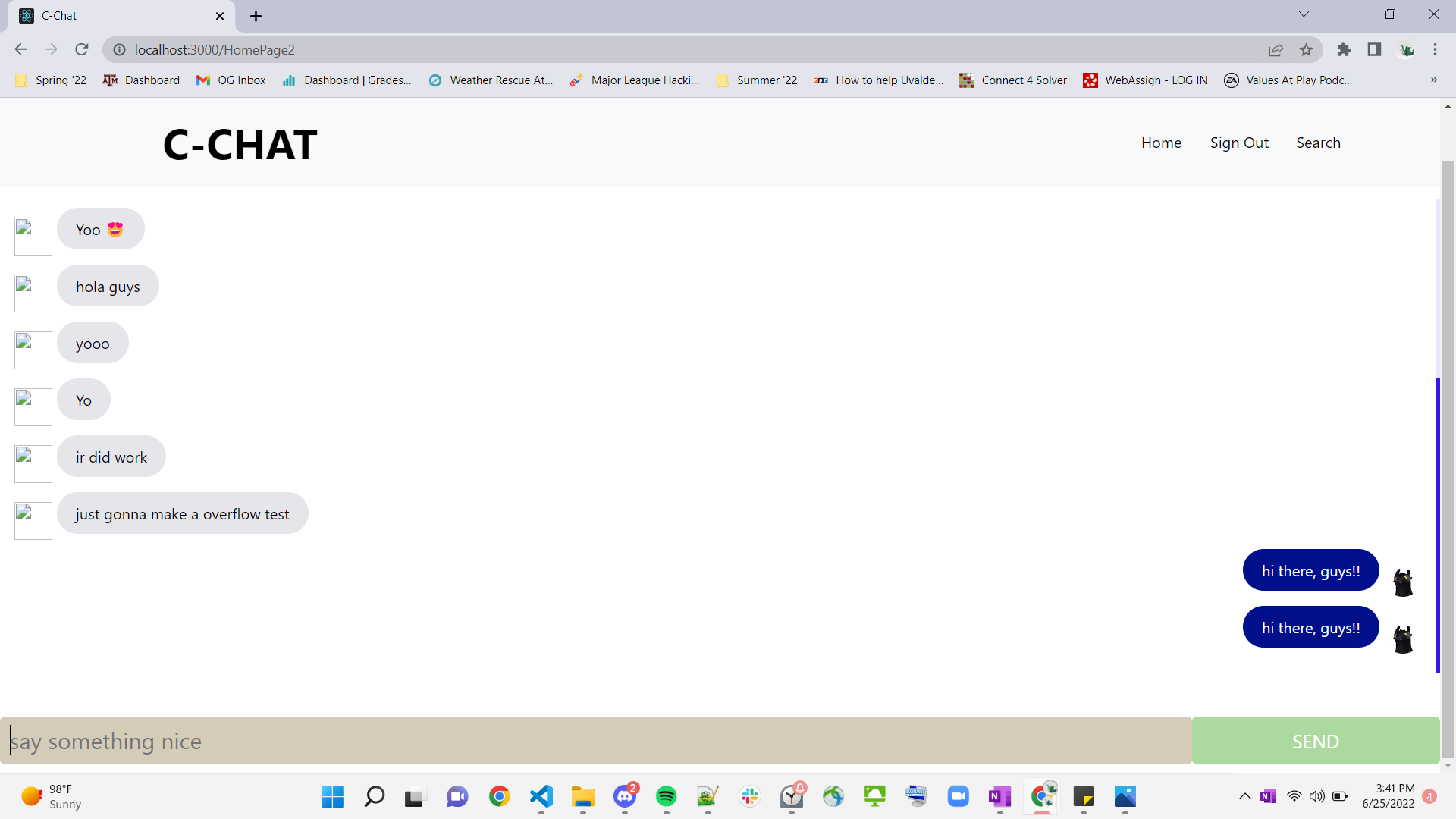Image resolution: width=1456 pixels, height=819 pixels.
Task: Open Chrome's three-dot menu
Action: (x=1435, y=50)
